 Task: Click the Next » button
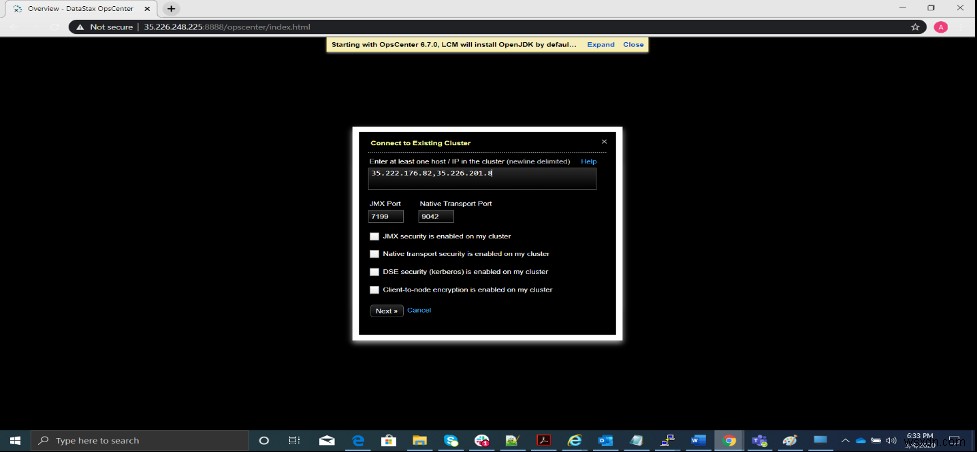[386, 310]
